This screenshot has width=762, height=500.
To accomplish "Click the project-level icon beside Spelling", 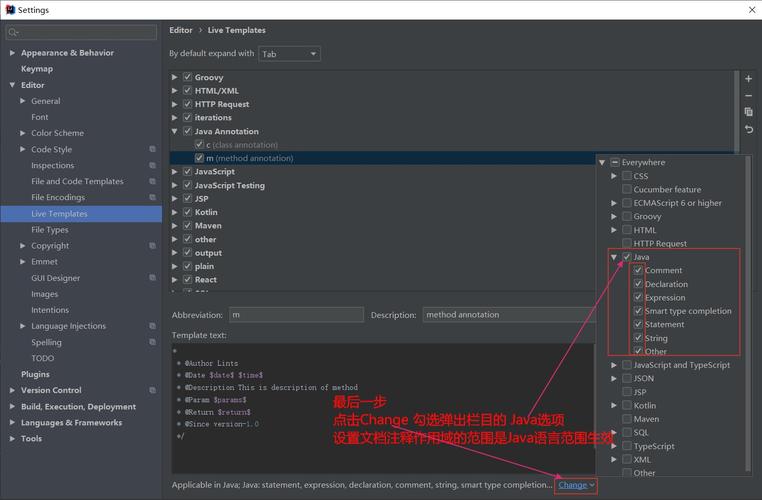I will point(153,342).
